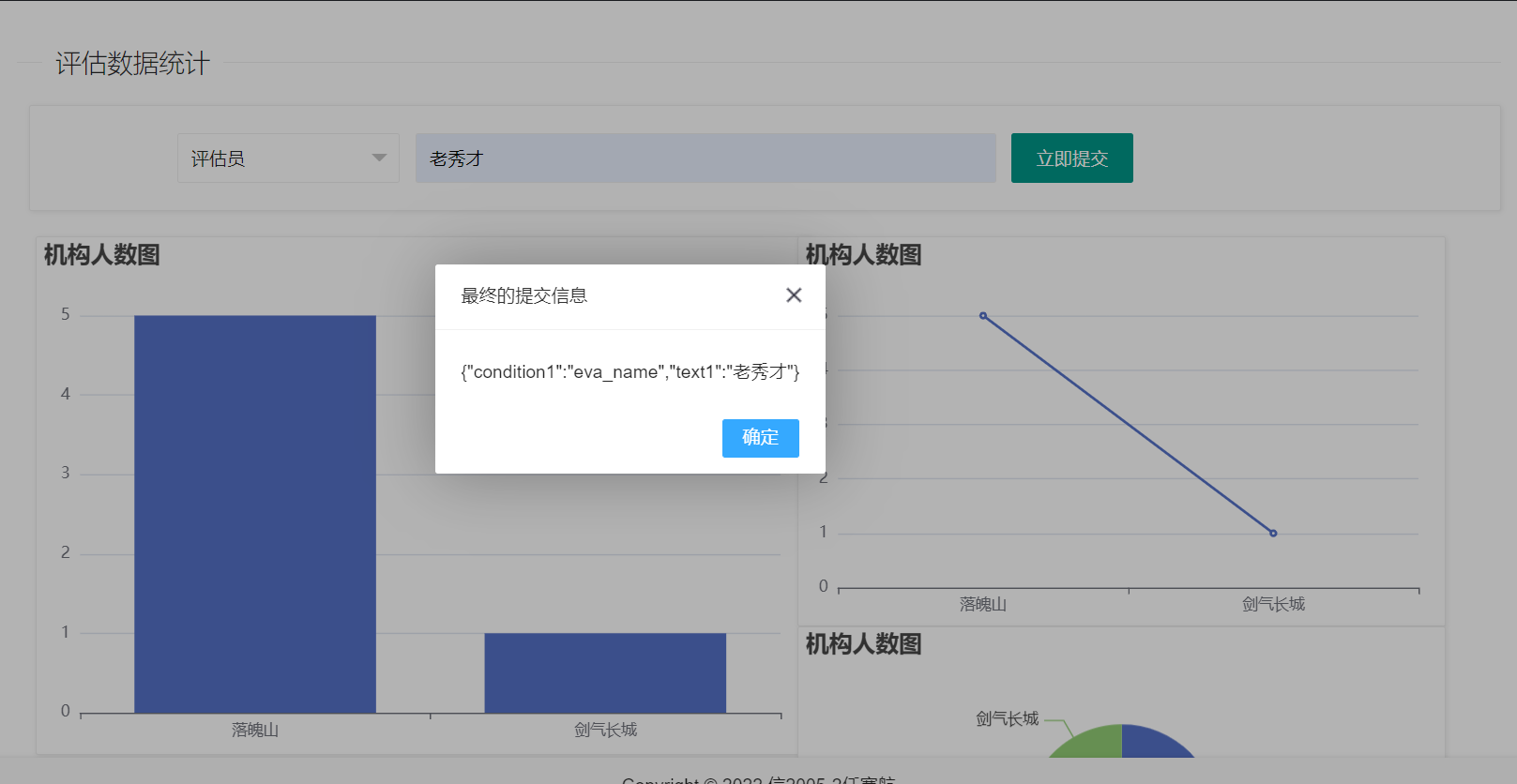Click the page heading 评估数据统计
Screen dimensions: 1517x784
click(132, 64)
